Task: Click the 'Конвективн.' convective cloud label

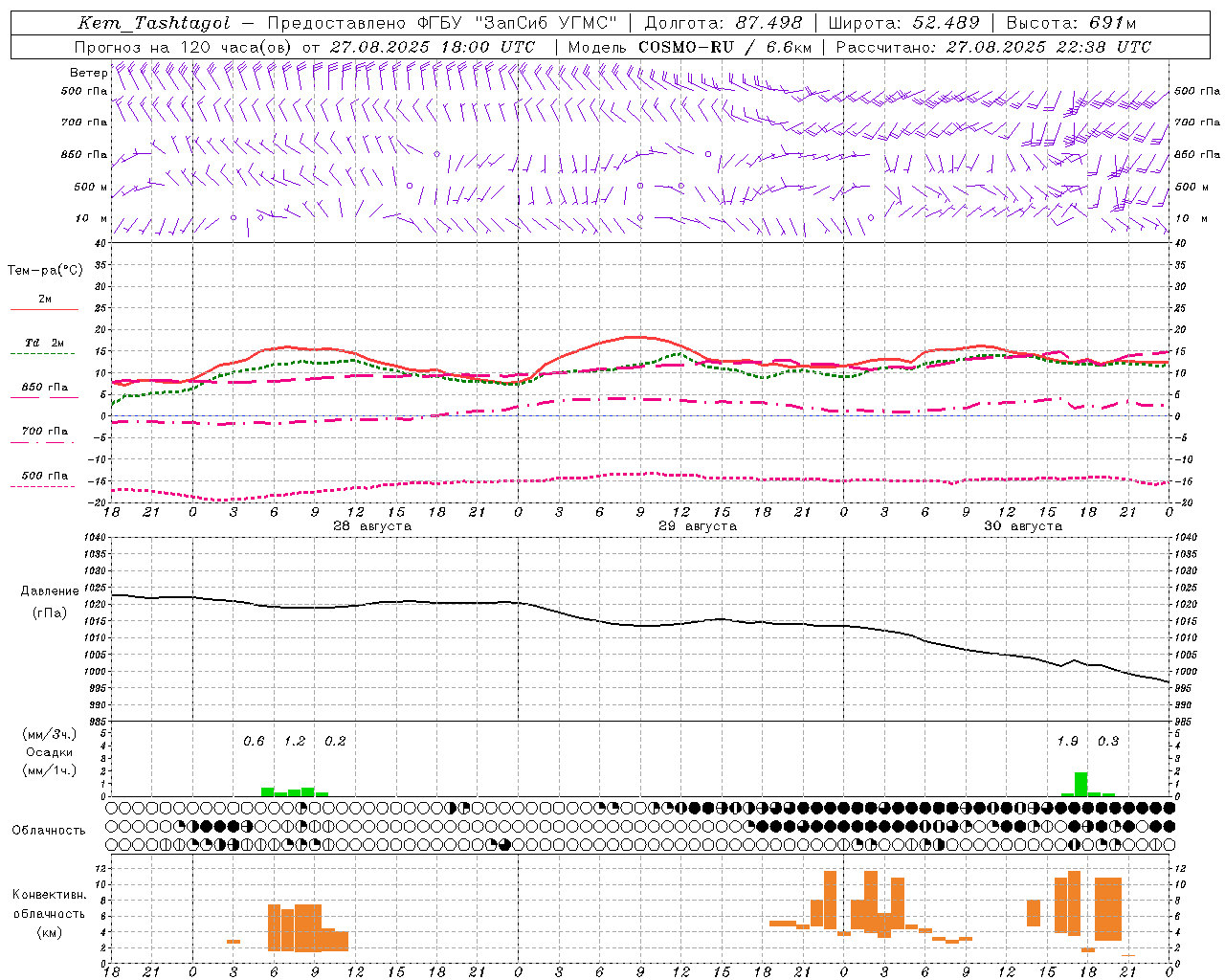Action: click(49, 895)
